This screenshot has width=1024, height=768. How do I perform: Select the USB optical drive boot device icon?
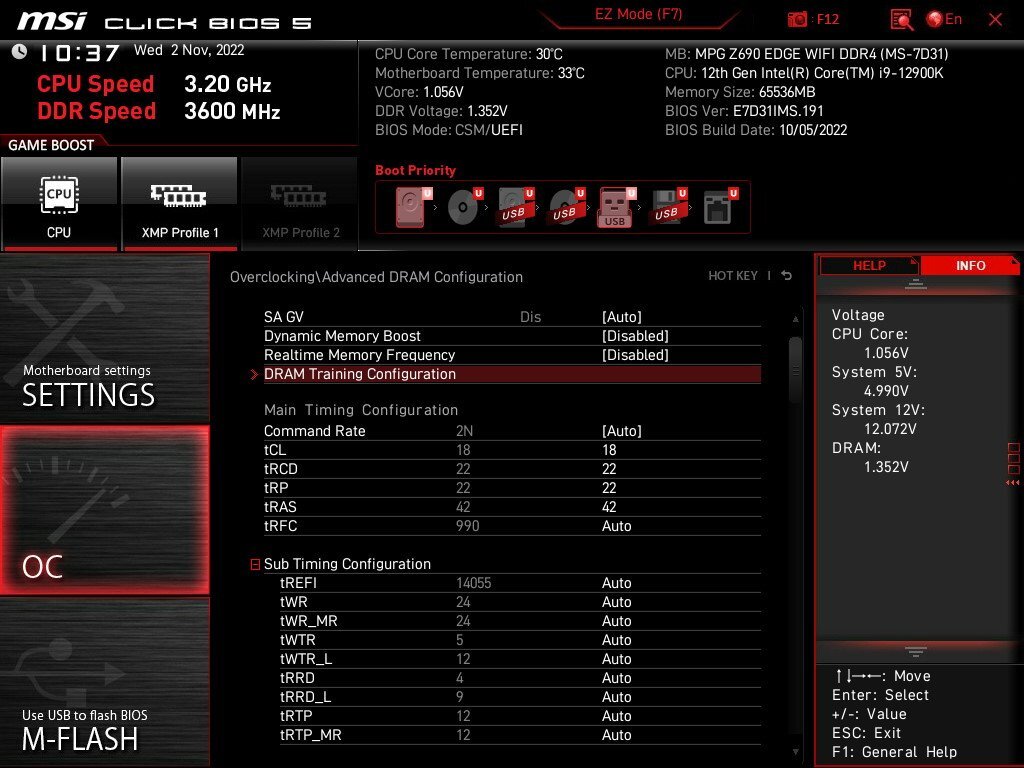pos(566,207)
